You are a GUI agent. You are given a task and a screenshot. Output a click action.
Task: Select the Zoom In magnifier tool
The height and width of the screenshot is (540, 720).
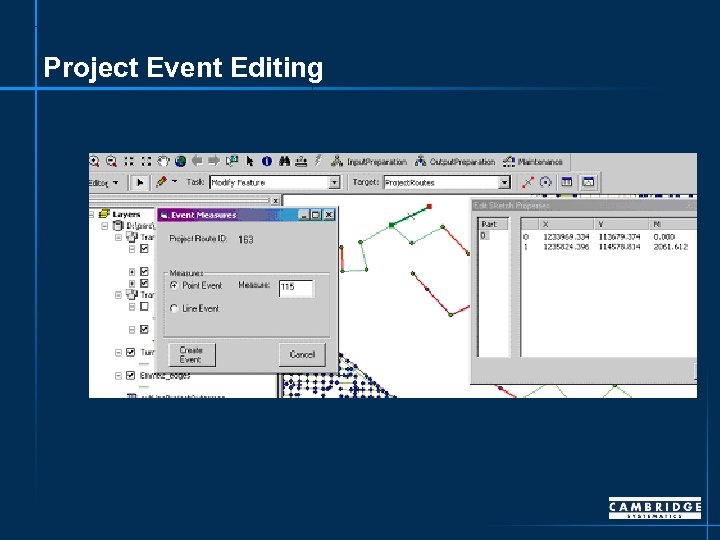[x=94, y=162]
